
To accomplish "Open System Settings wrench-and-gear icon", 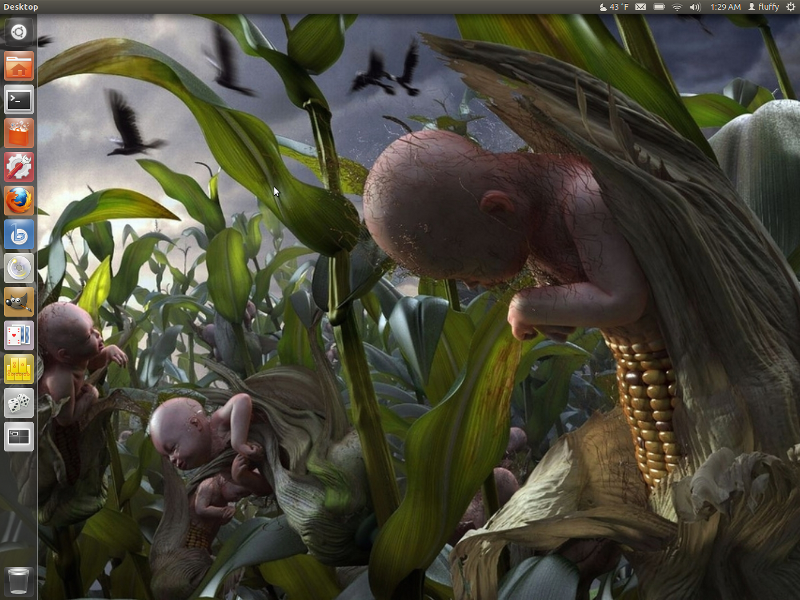I will [x=19, y=166].
